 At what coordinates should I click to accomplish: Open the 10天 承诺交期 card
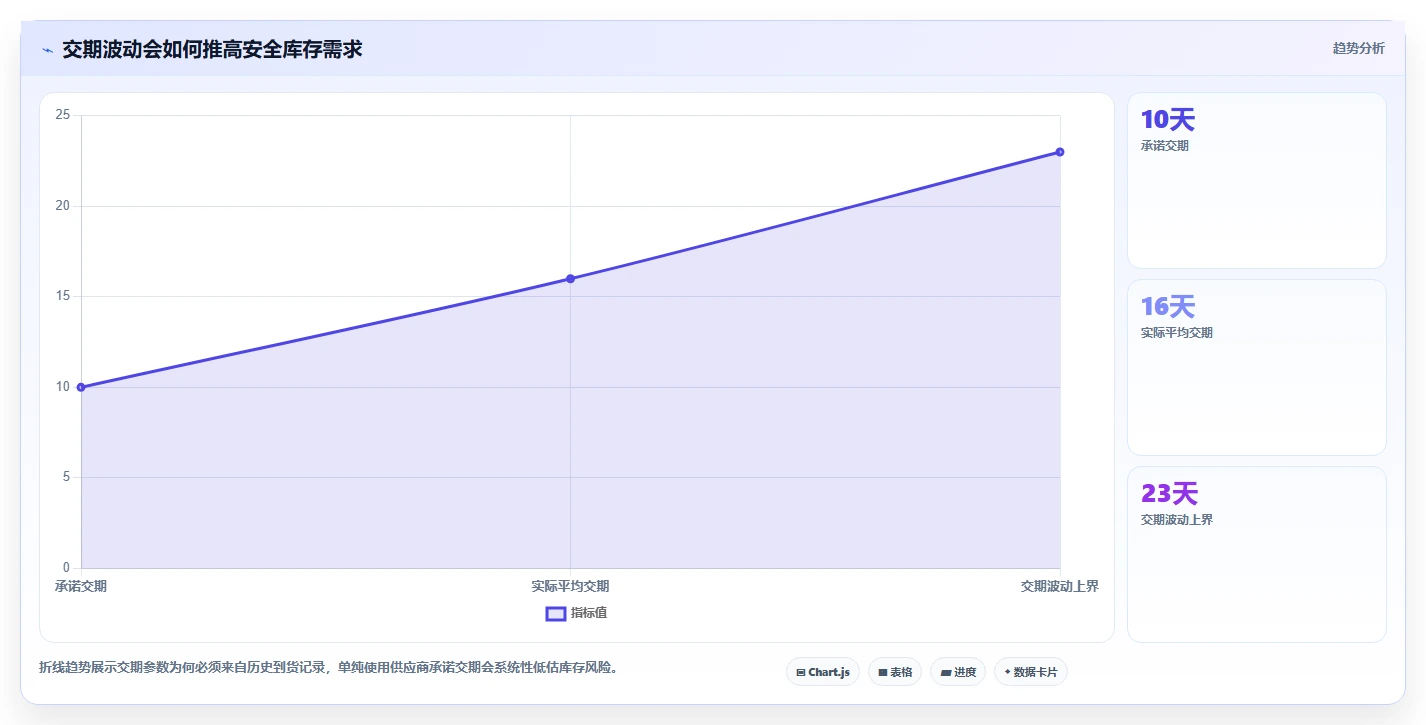click(x=1257, y=180)
